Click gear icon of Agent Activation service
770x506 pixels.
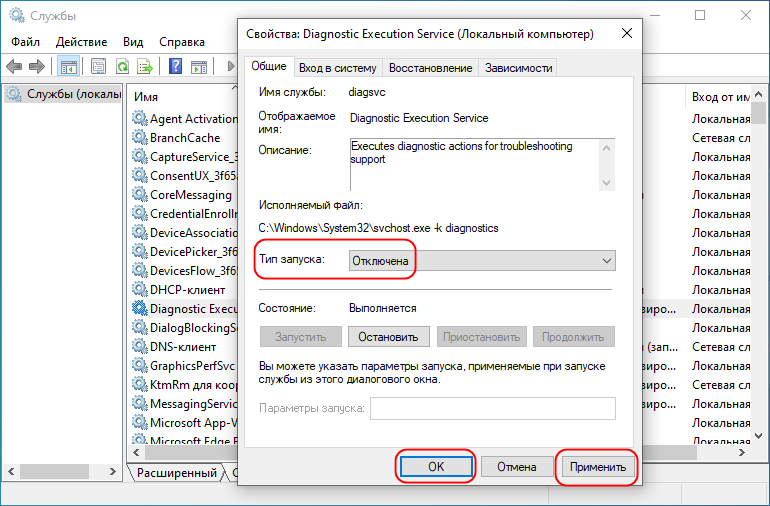tap(140, 118)
